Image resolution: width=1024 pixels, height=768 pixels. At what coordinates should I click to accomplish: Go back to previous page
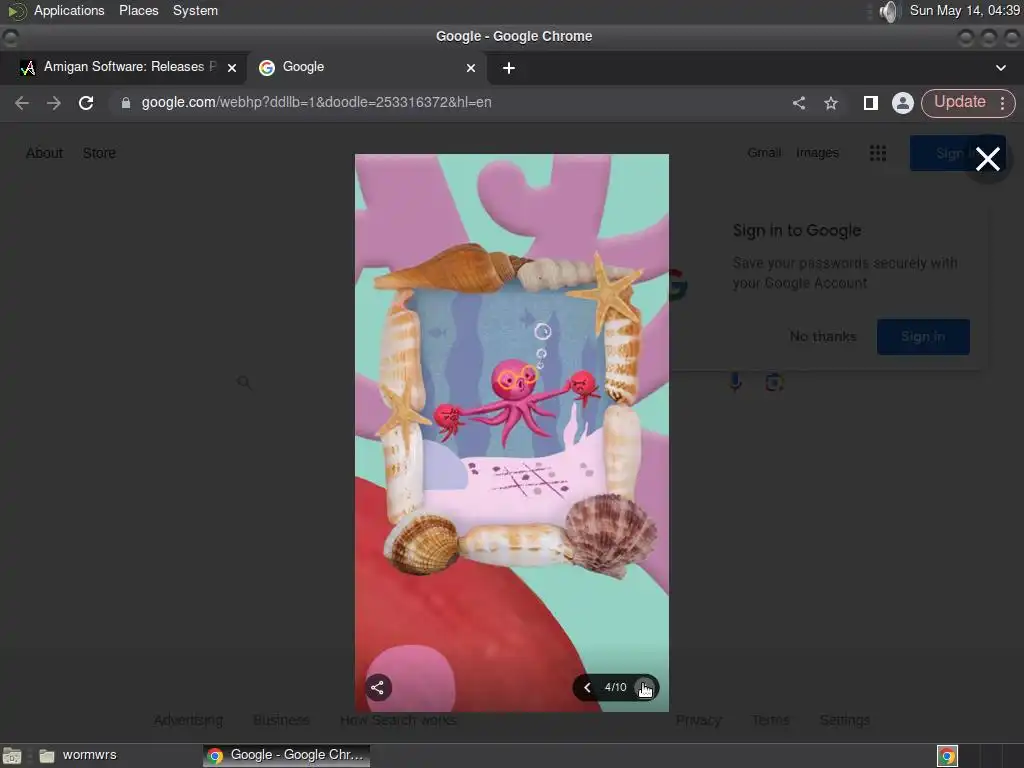[x=22, y=103]
